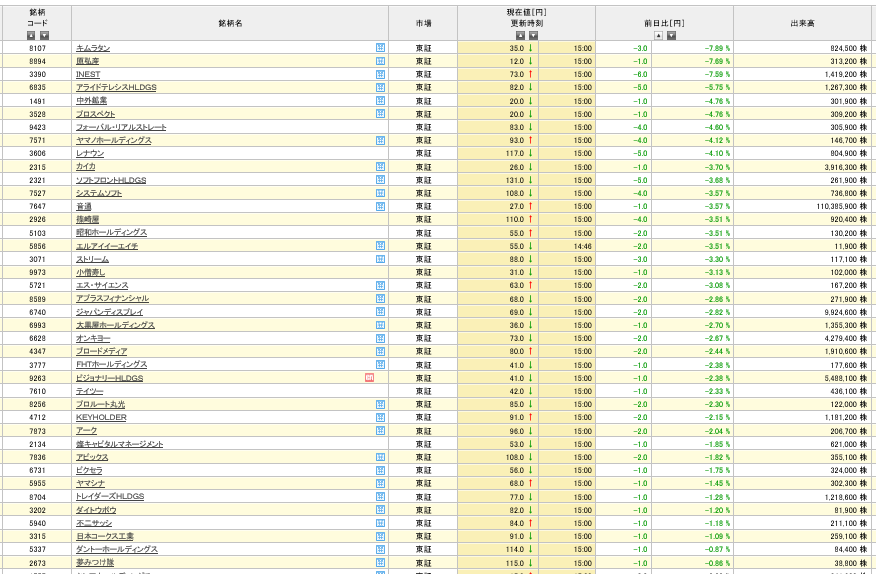This screenshot has width=876, height=574.
Task: Click the blue grid icon in システムソフト row
Action: click(x=380, y=193)
